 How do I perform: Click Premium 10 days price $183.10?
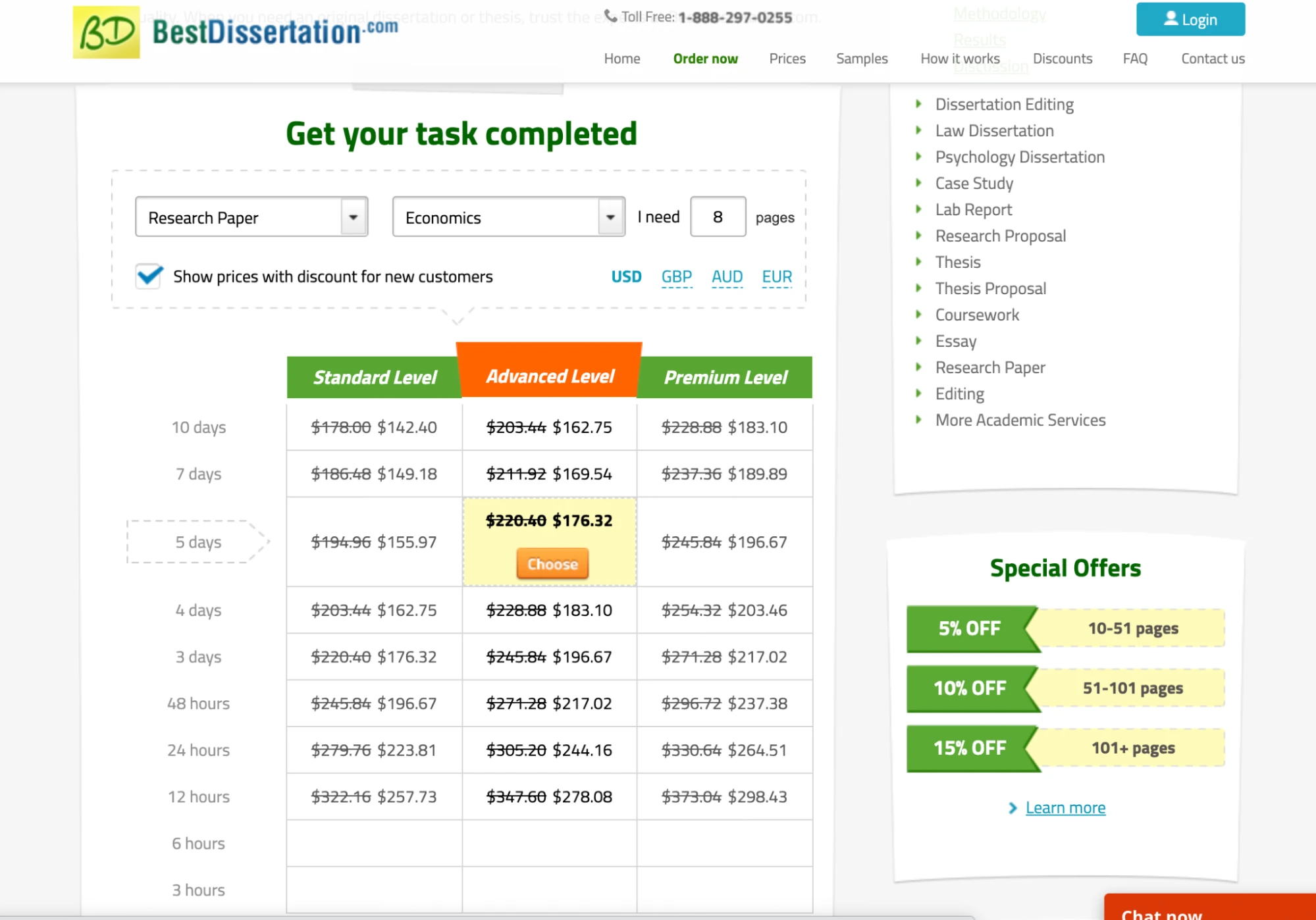pos(758,428)
